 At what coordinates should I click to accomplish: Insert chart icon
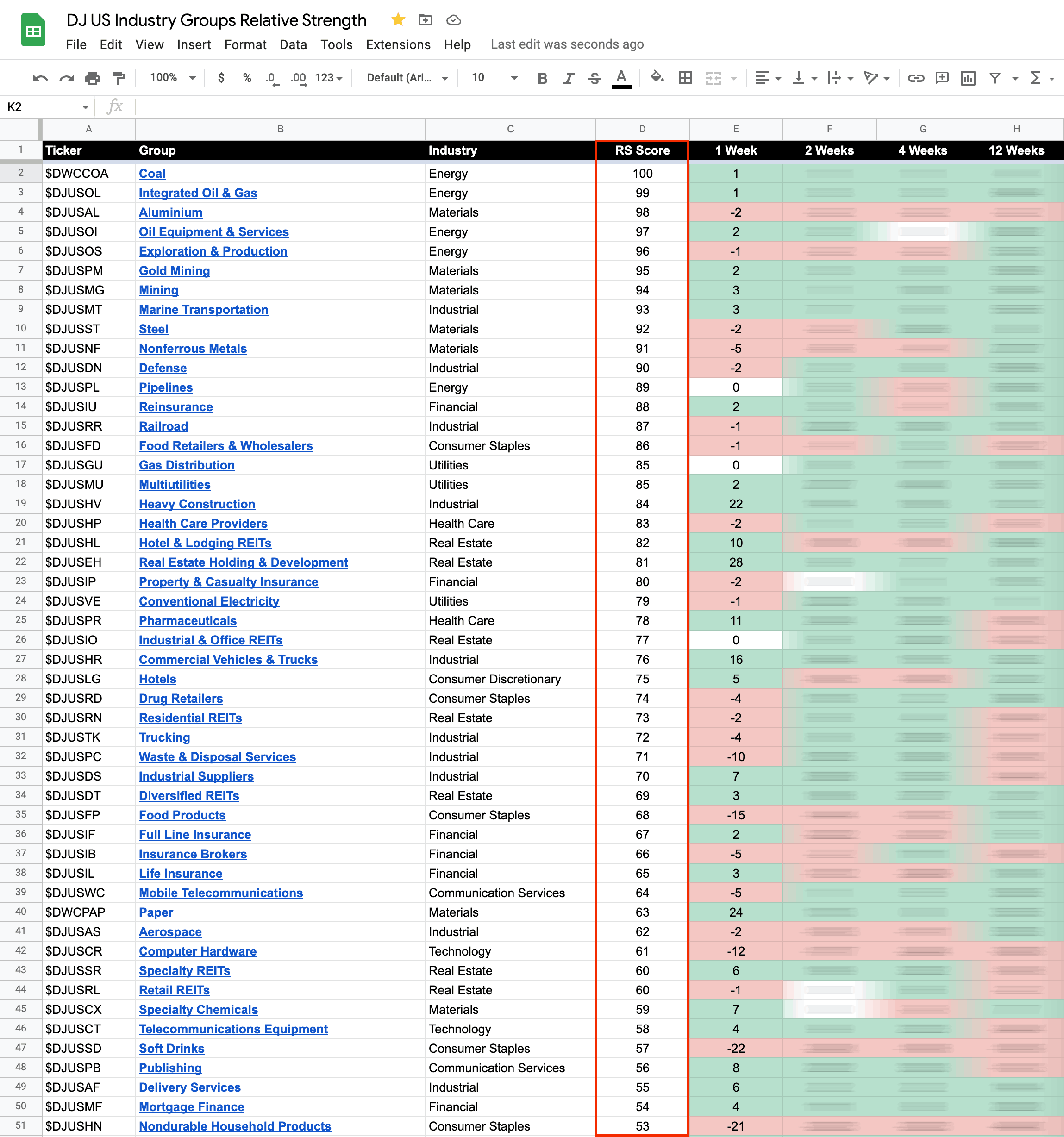[x=968, y=78]
